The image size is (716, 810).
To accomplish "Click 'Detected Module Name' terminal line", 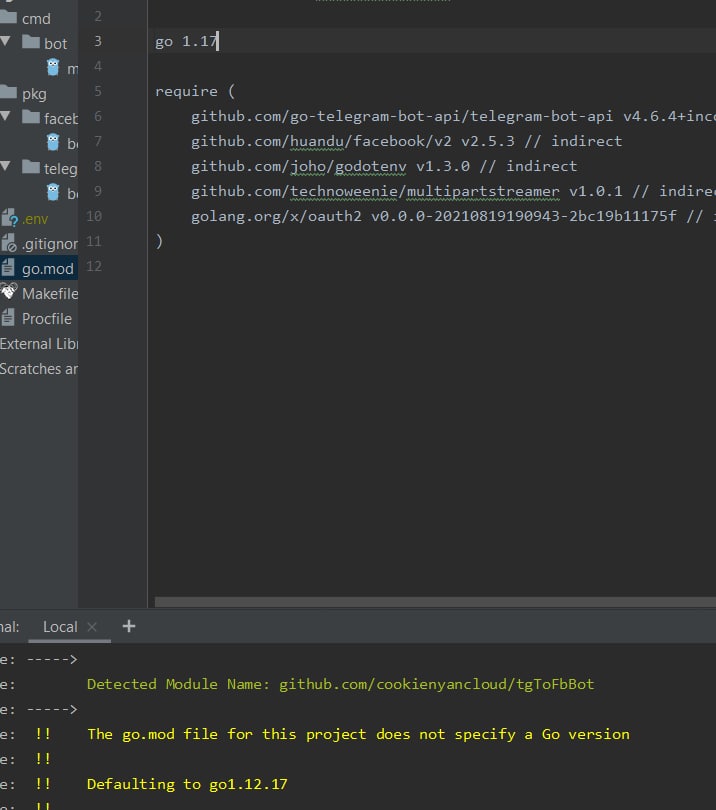I will pyautogui.click(x=340, y=684).
